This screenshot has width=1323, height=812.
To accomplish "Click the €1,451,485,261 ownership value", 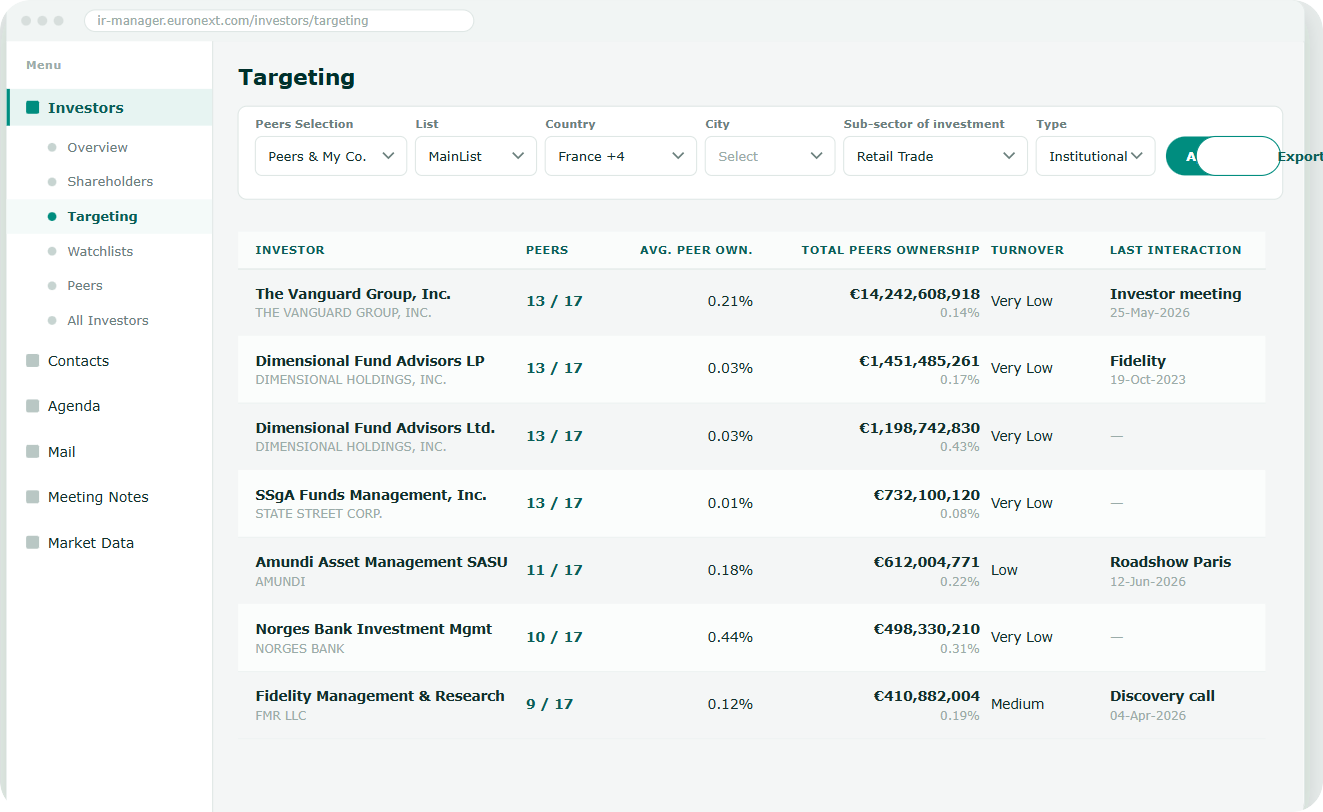I will pos(919,361).
